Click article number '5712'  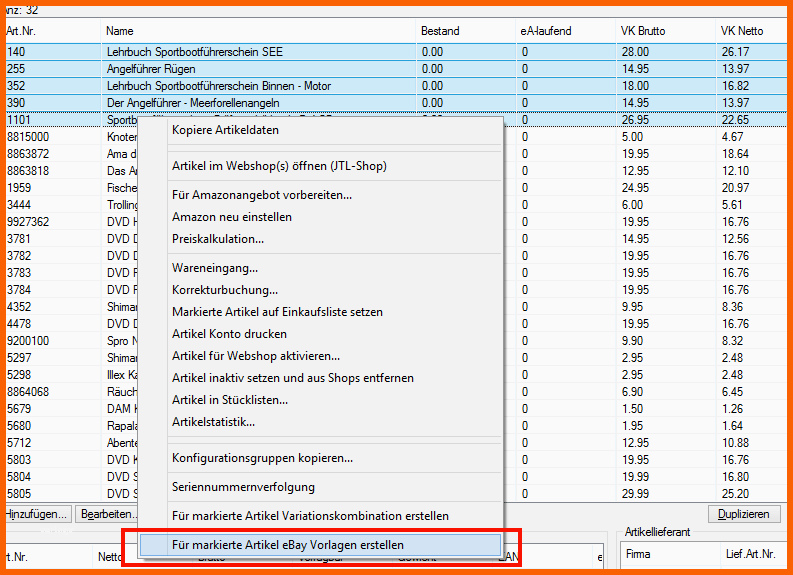(19, 443)
